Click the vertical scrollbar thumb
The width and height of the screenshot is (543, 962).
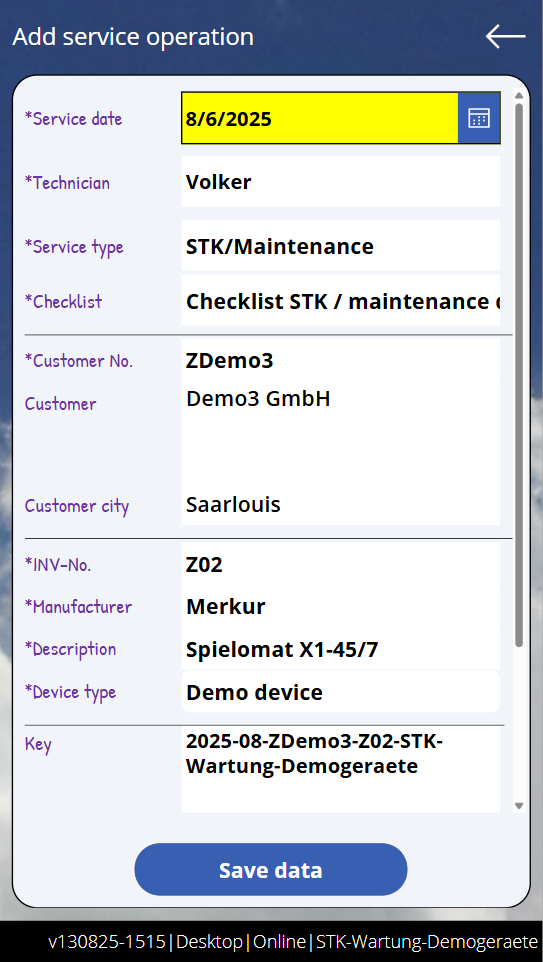(518, 375)
